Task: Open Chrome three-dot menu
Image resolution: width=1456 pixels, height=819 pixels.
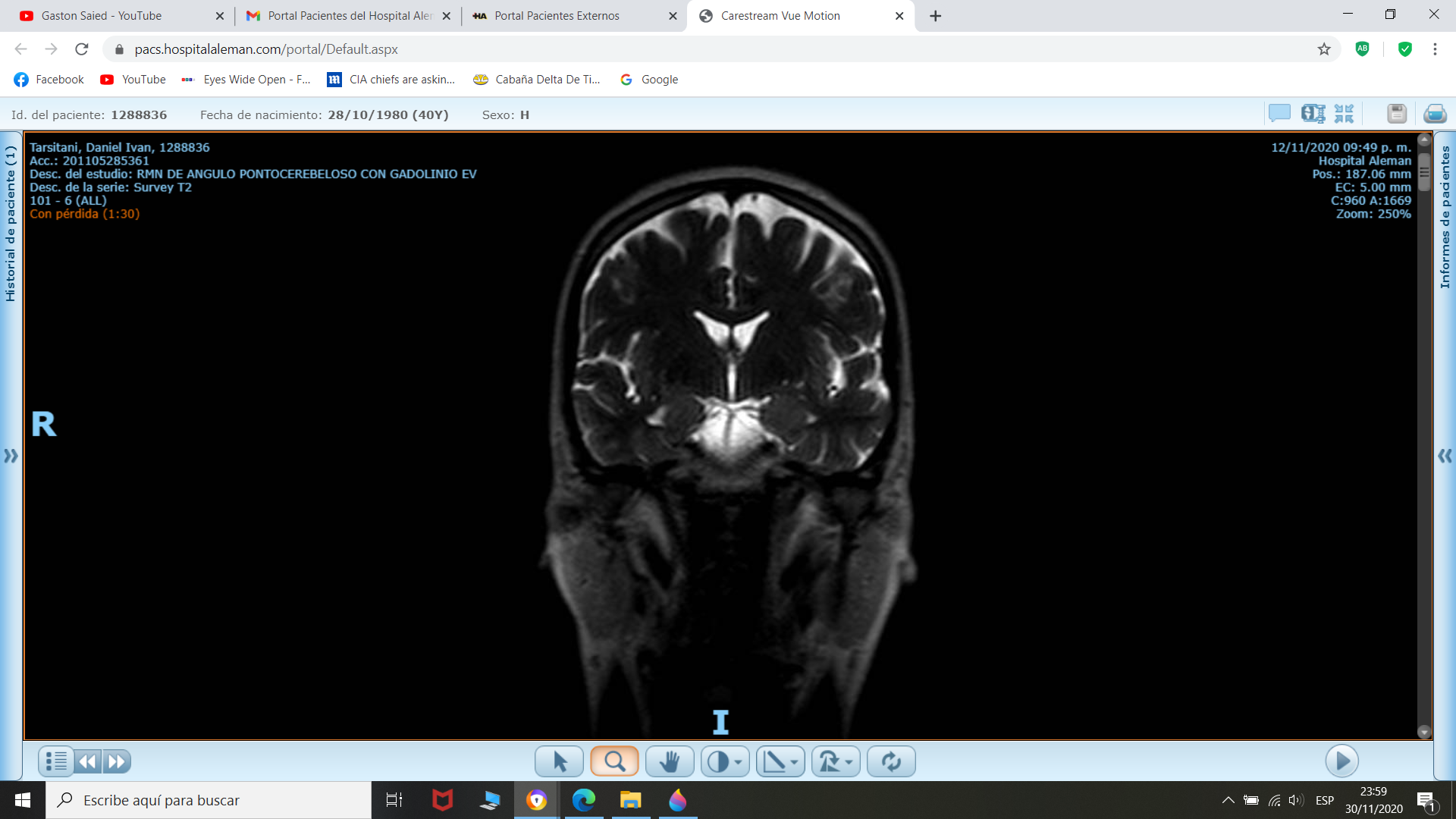Action: click(x=1435, y=49)
